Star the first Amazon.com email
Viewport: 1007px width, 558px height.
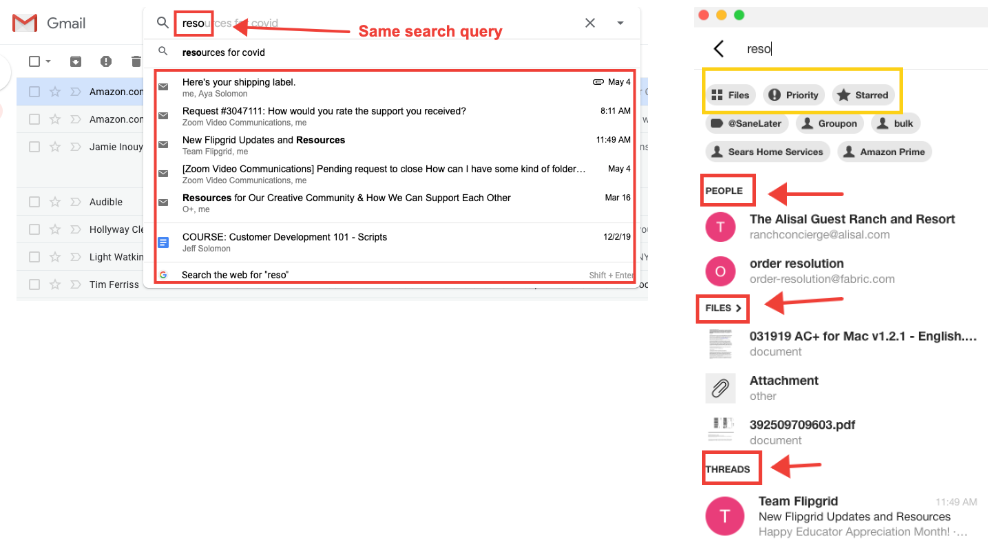point(55,92)
